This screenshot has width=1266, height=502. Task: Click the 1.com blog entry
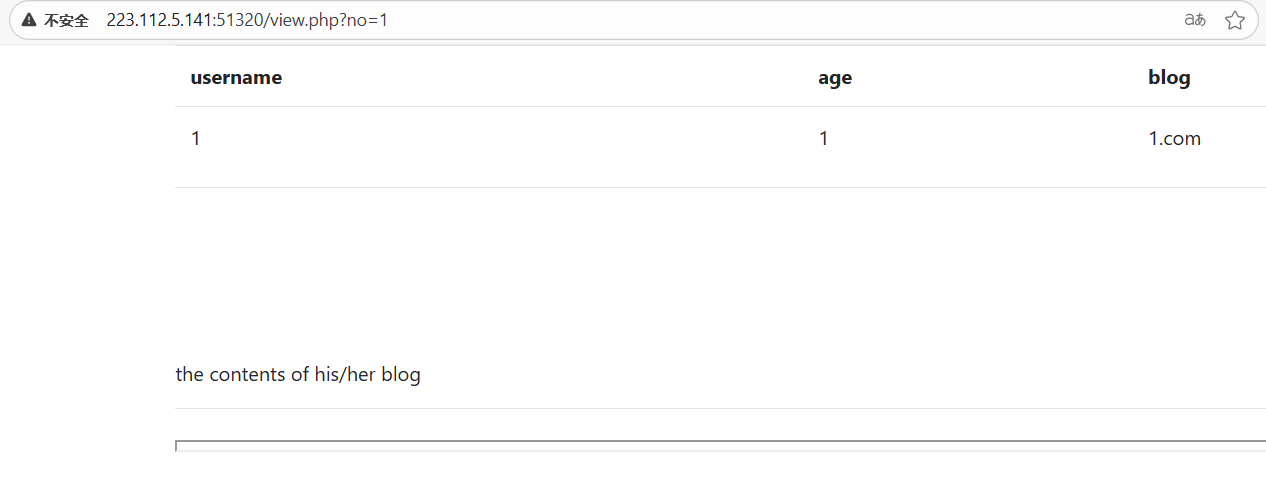(x=1174, y=139)
